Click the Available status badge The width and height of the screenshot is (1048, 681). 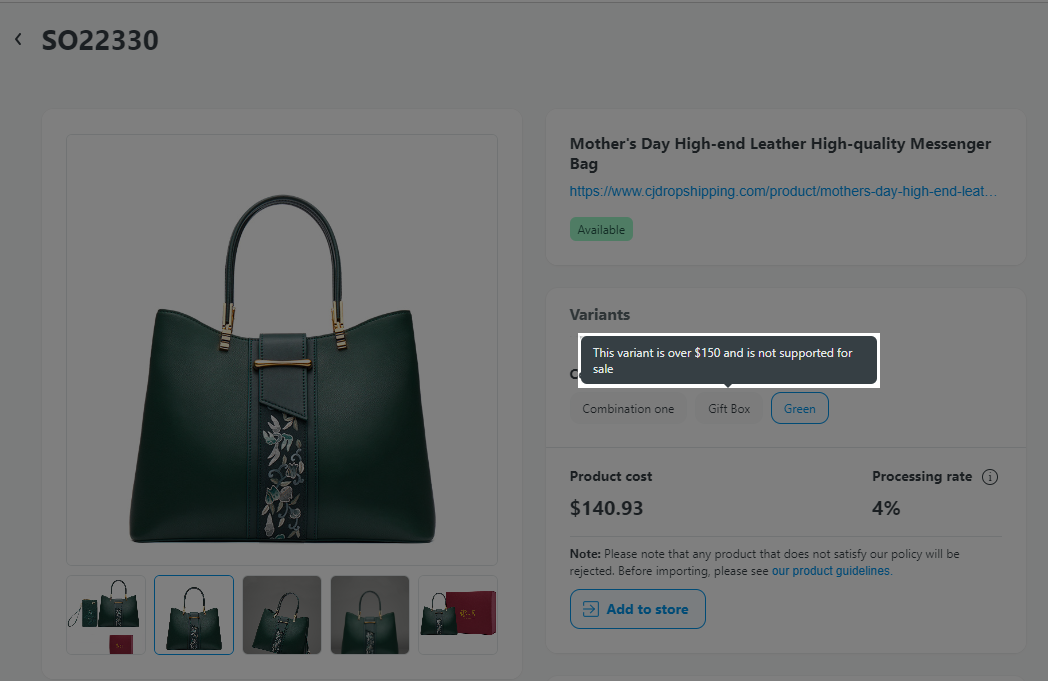coord(601,230)
